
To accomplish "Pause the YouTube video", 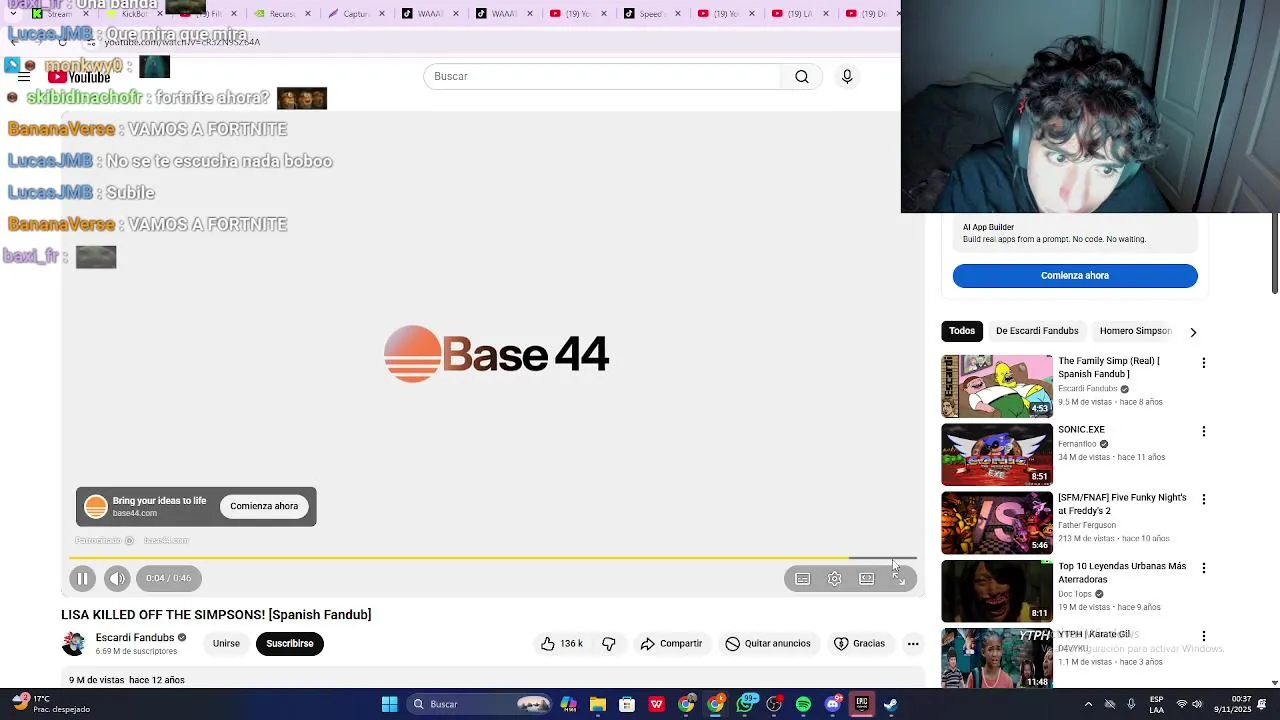I will coord(83,578).
